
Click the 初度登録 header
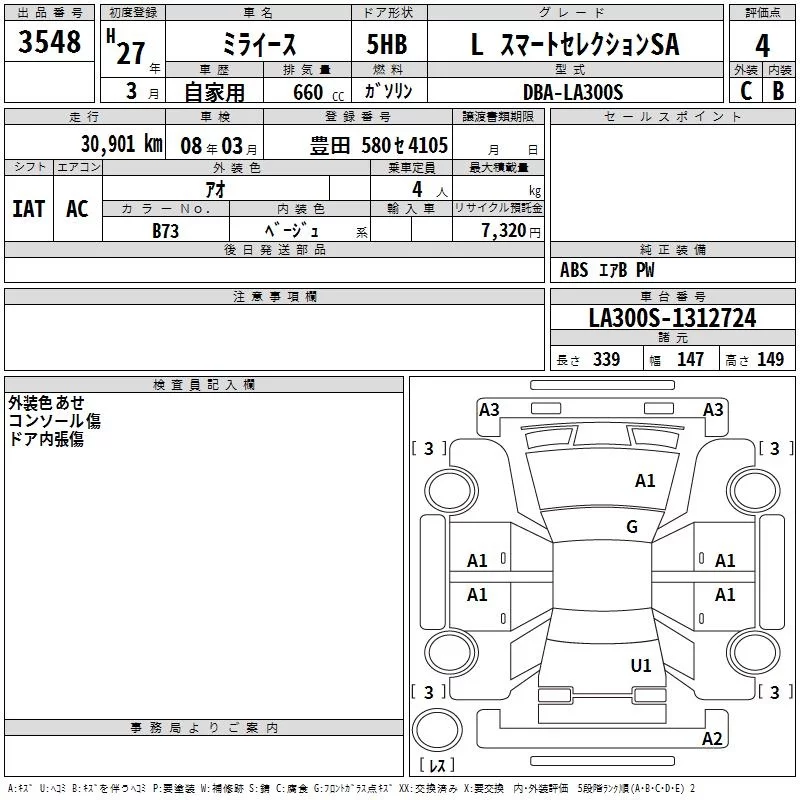pos(133,13)
